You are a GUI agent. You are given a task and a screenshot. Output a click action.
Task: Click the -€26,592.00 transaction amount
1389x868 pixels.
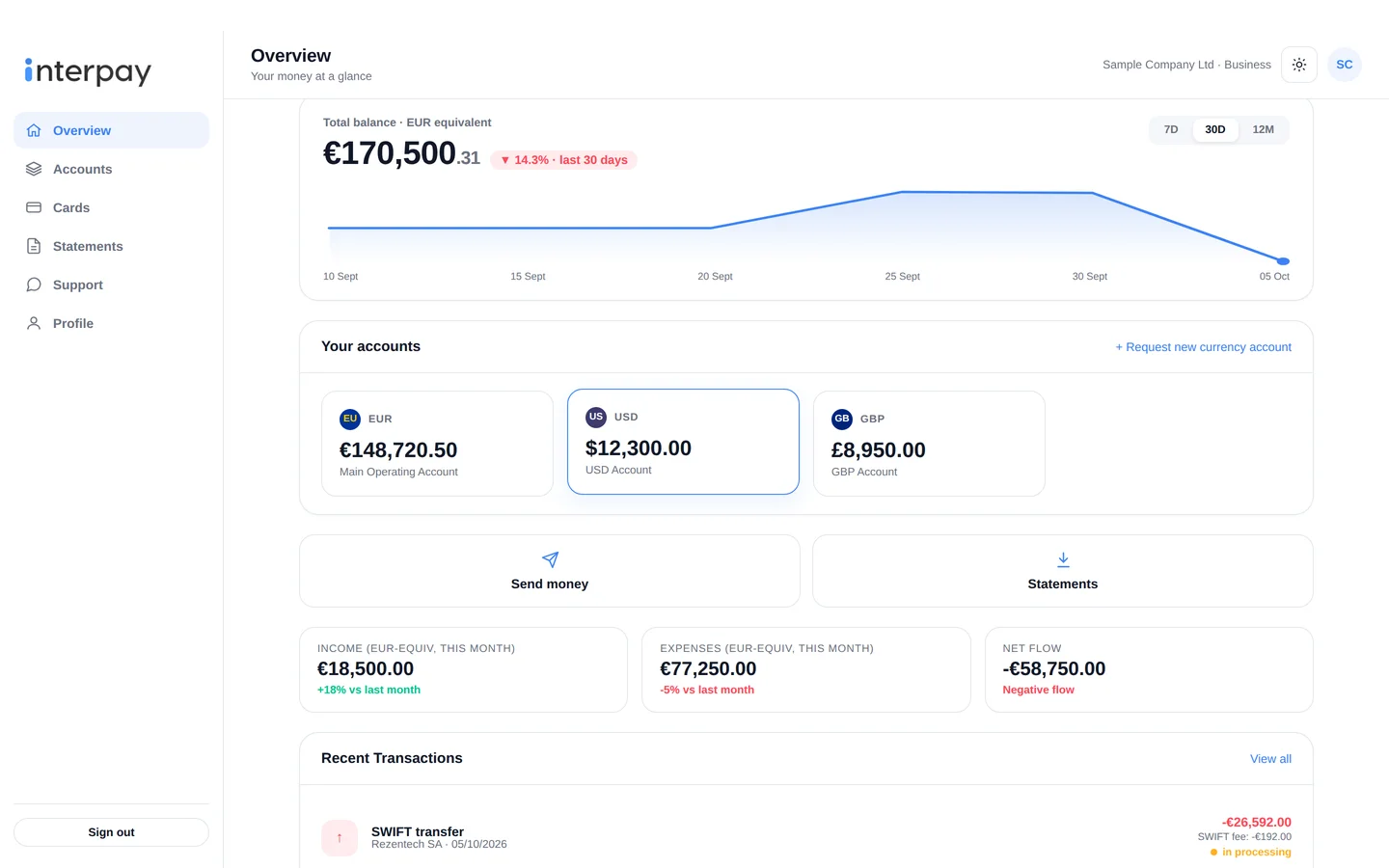[x=1256, y=823]
